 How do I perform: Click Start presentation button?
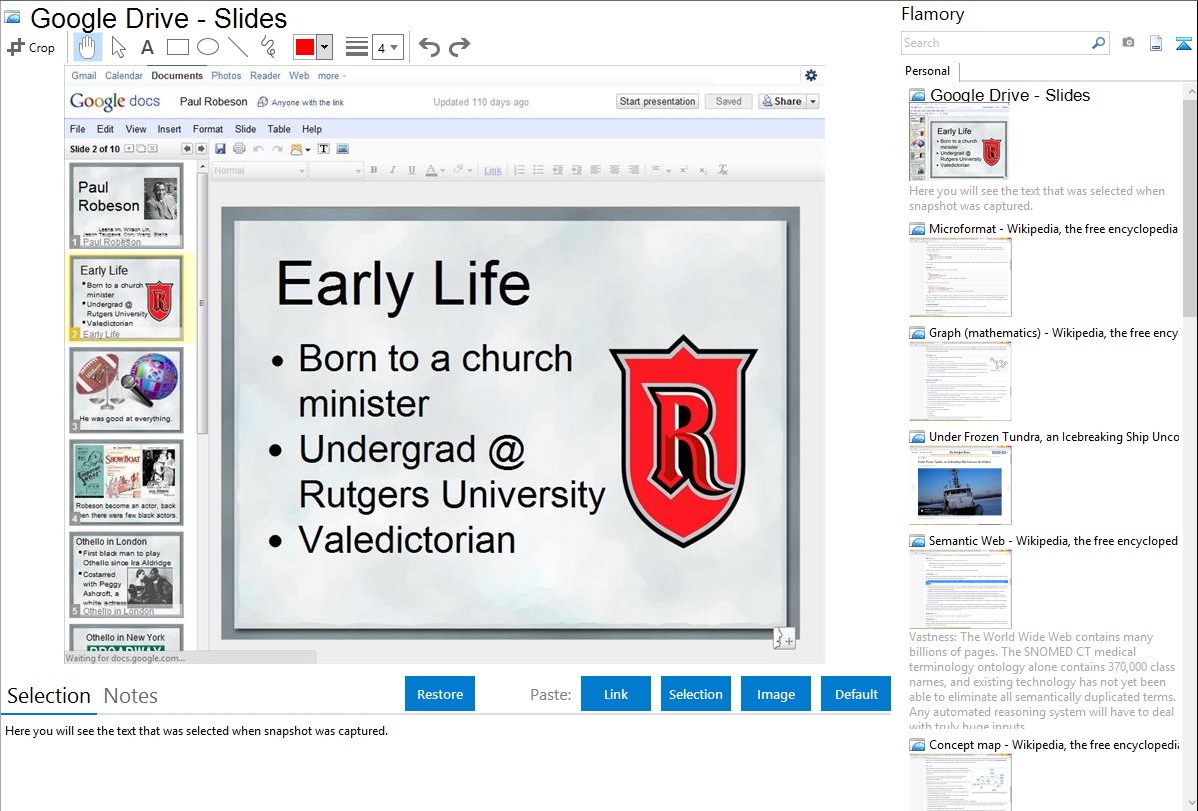coord(657,101)
